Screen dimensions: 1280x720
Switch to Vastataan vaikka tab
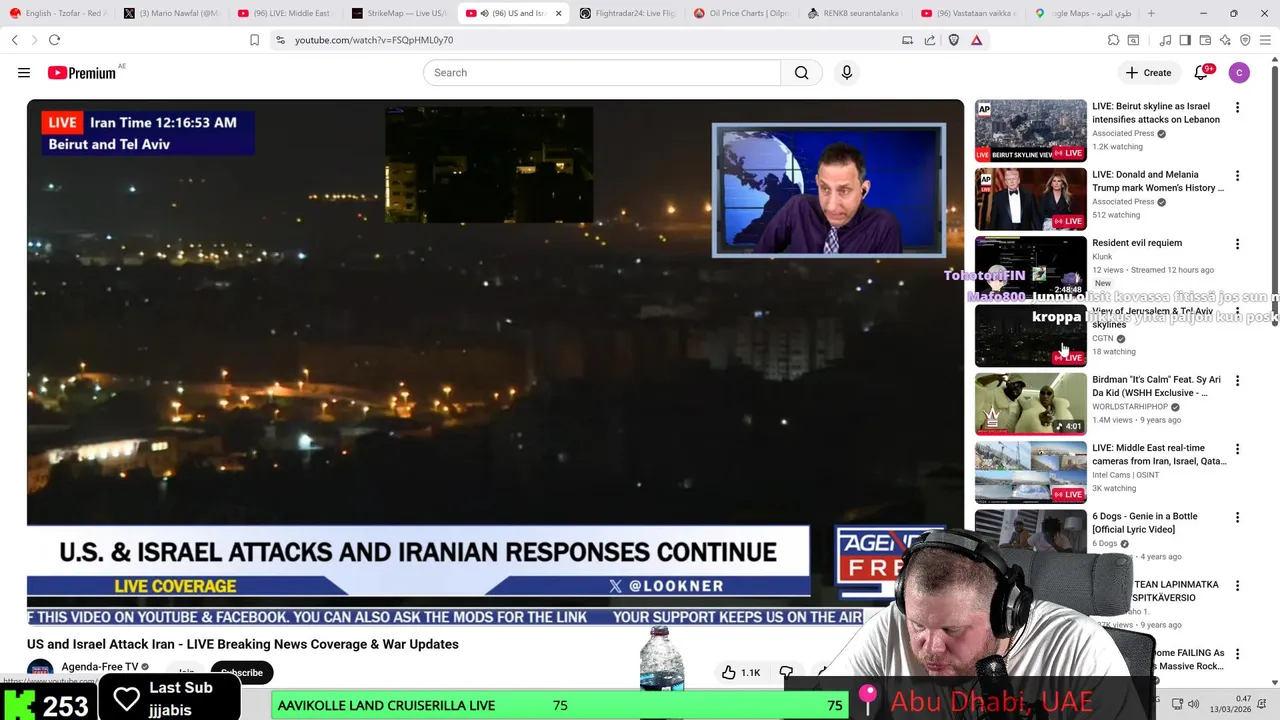click(969, 14)
